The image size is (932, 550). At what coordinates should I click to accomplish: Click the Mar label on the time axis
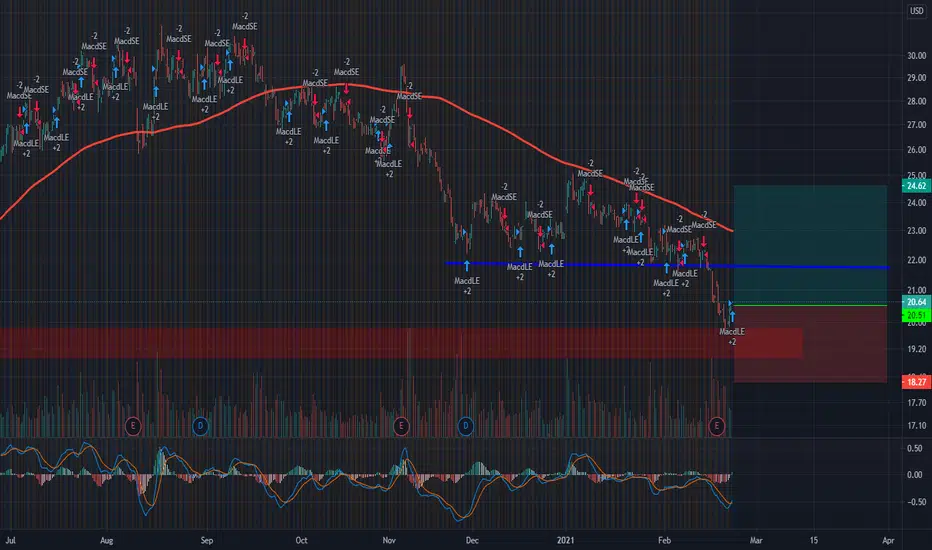coord(755,540)
